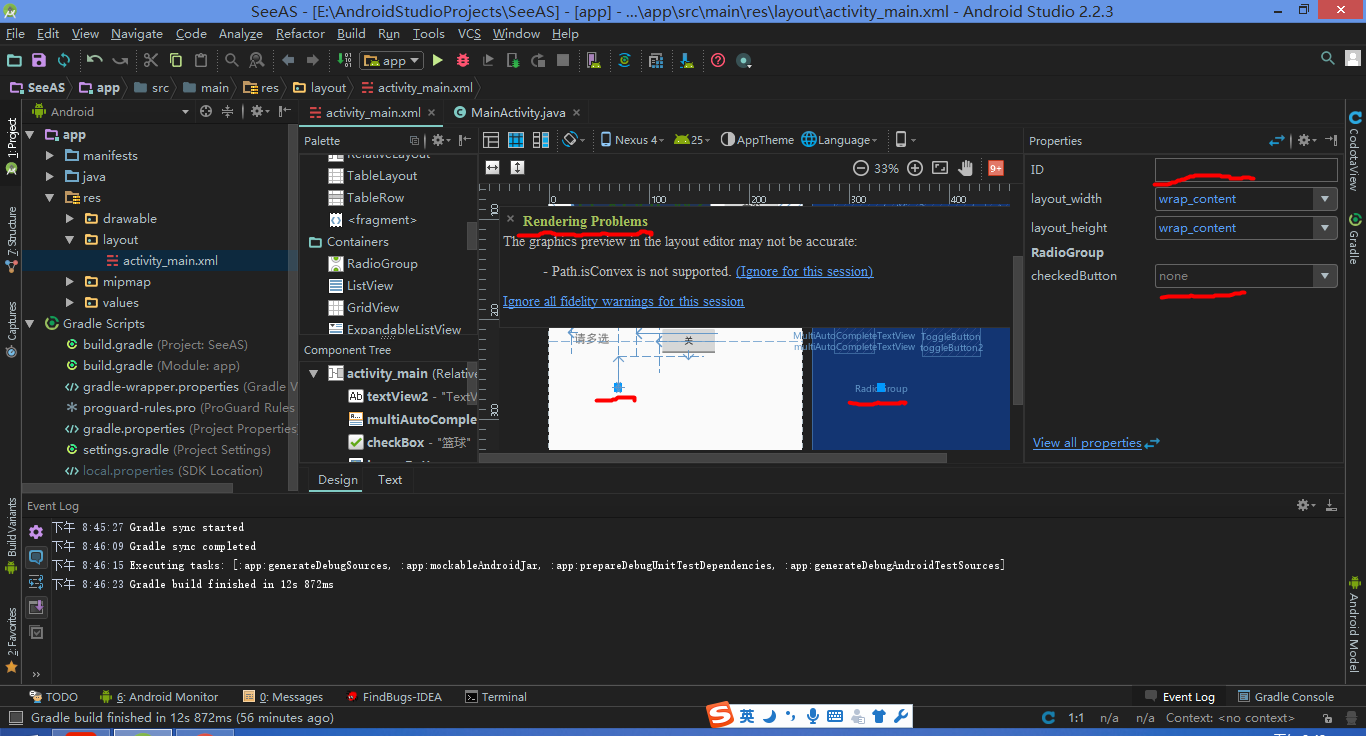Open the AVD Manager icon

593,60
